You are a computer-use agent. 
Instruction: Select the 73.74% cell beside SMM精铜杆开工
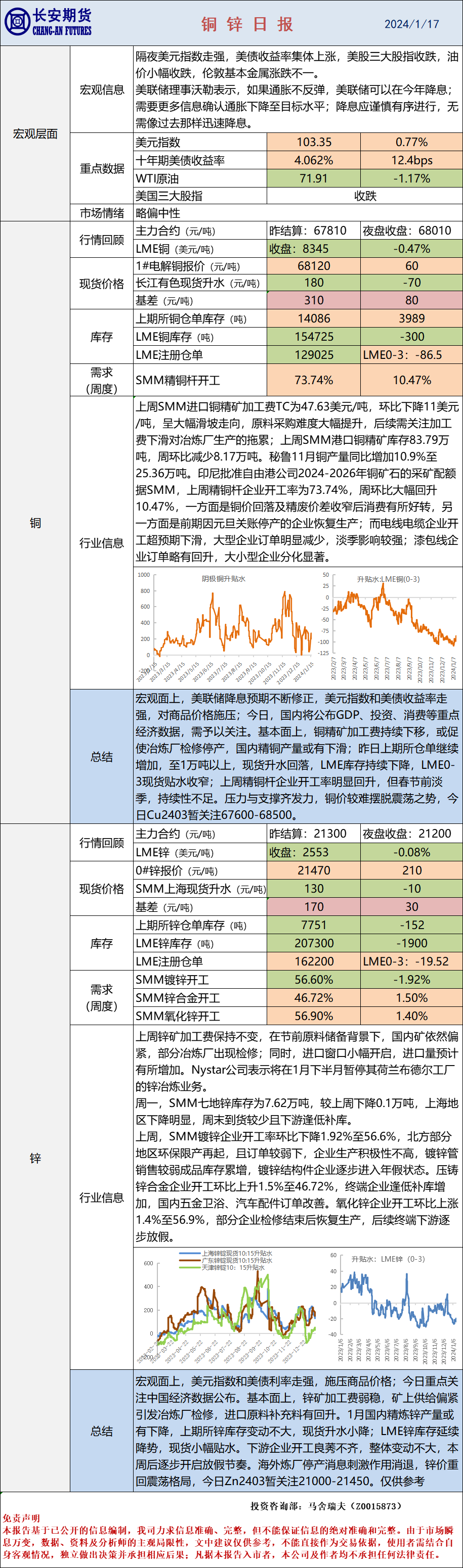[x=314, y=381]
